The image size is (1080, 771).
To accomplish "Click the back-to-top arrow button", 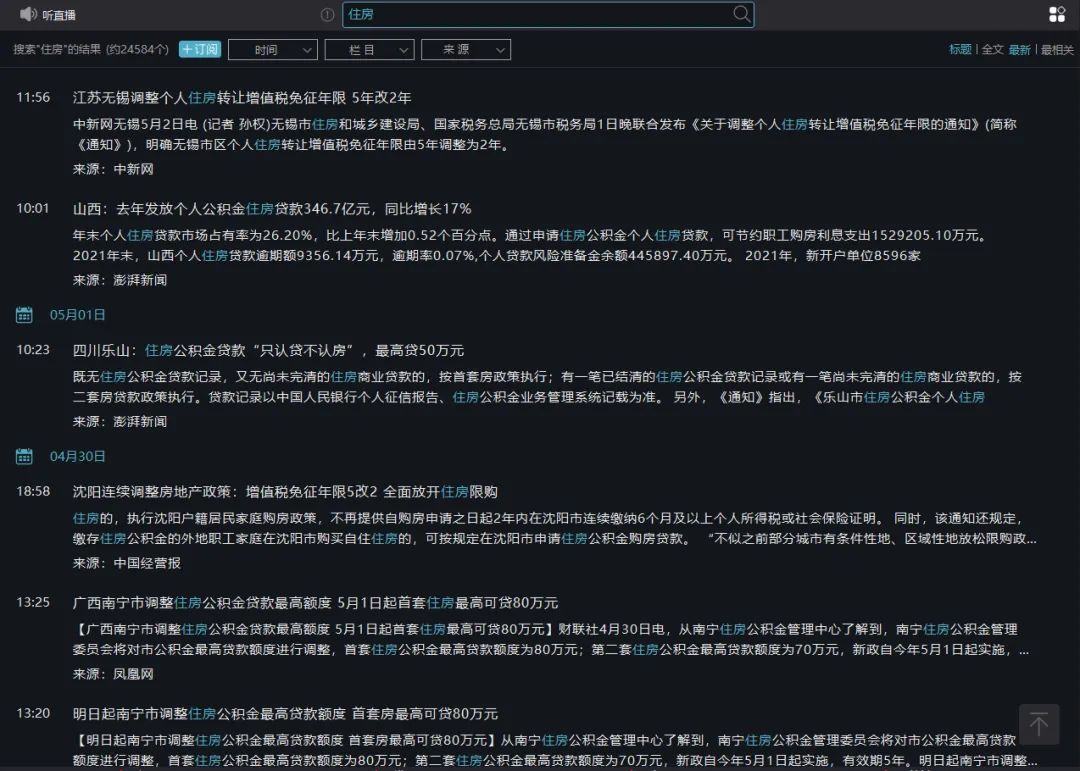I will 1039,724.
